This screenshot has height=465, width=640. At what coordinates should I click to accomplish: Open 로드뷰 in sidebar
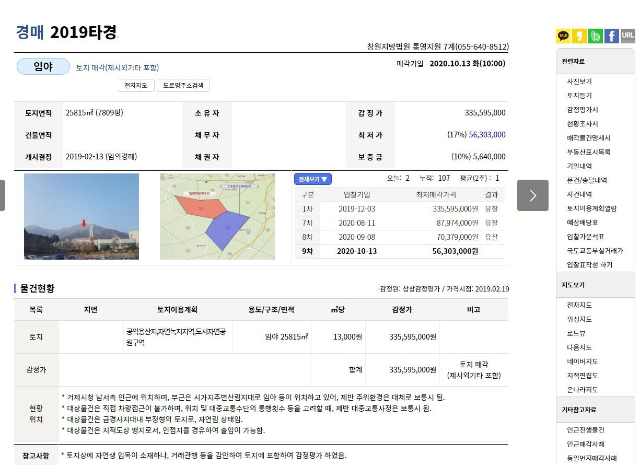tap(576, 333)
